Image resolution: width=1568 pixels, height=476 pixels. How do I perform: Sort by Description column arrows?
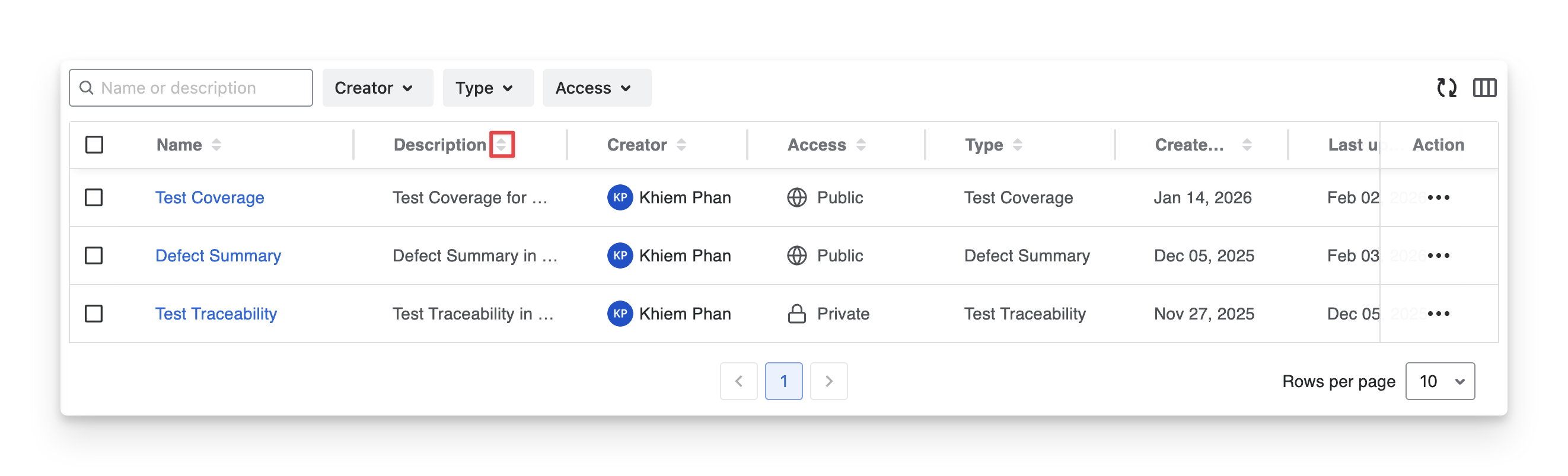(502, 145)
